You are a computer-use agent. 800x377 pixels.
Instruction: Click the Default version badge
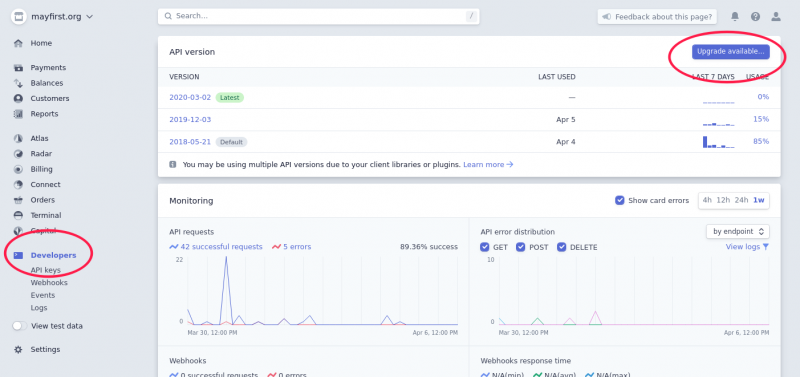pyautogui.click(x=231, y=142)
